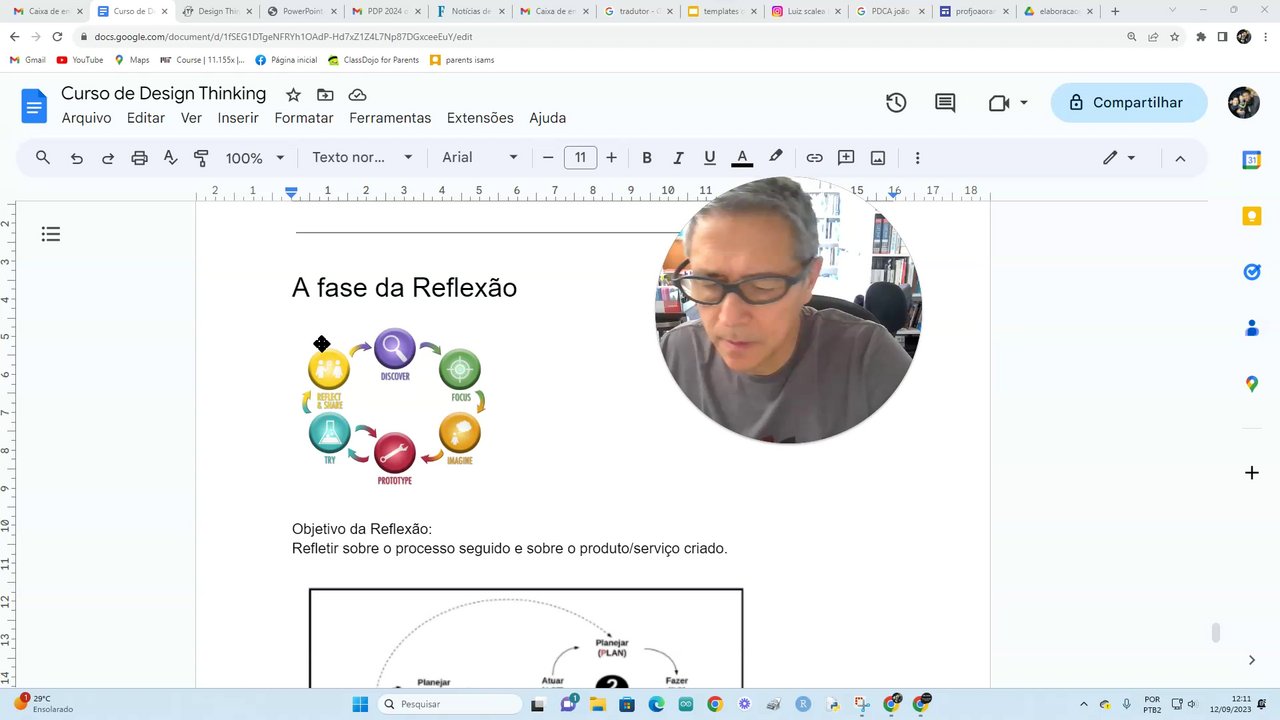
Task: Increase font size plus button
Action: point(611,158)
